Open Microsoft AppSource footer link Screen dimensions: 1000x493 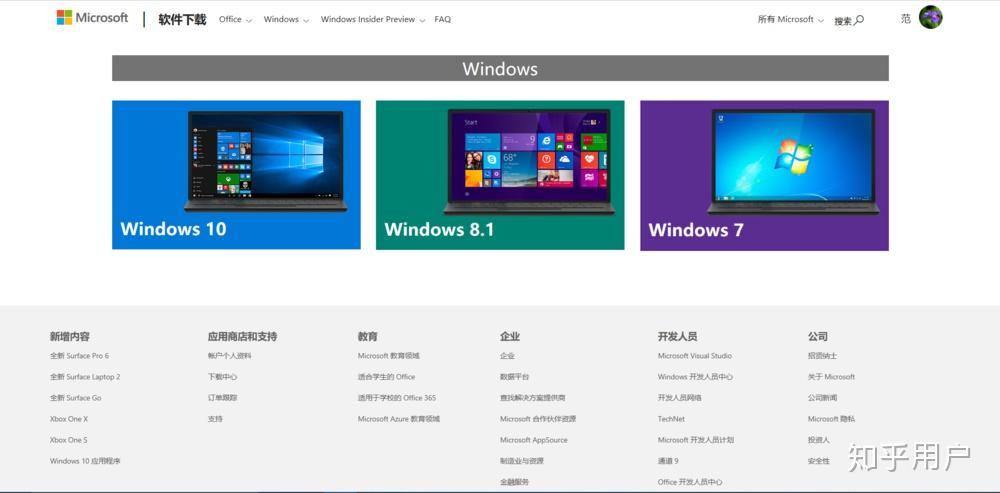point(534,440)
